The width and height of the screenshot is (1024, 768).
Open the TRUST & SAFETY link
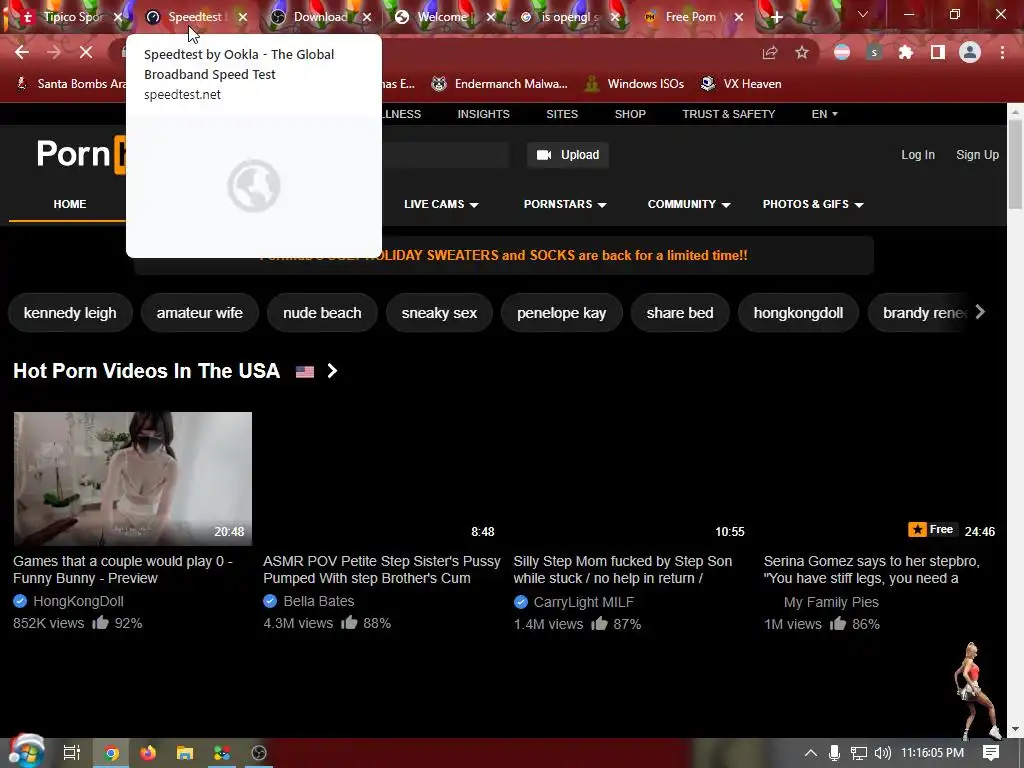point(729,114)
